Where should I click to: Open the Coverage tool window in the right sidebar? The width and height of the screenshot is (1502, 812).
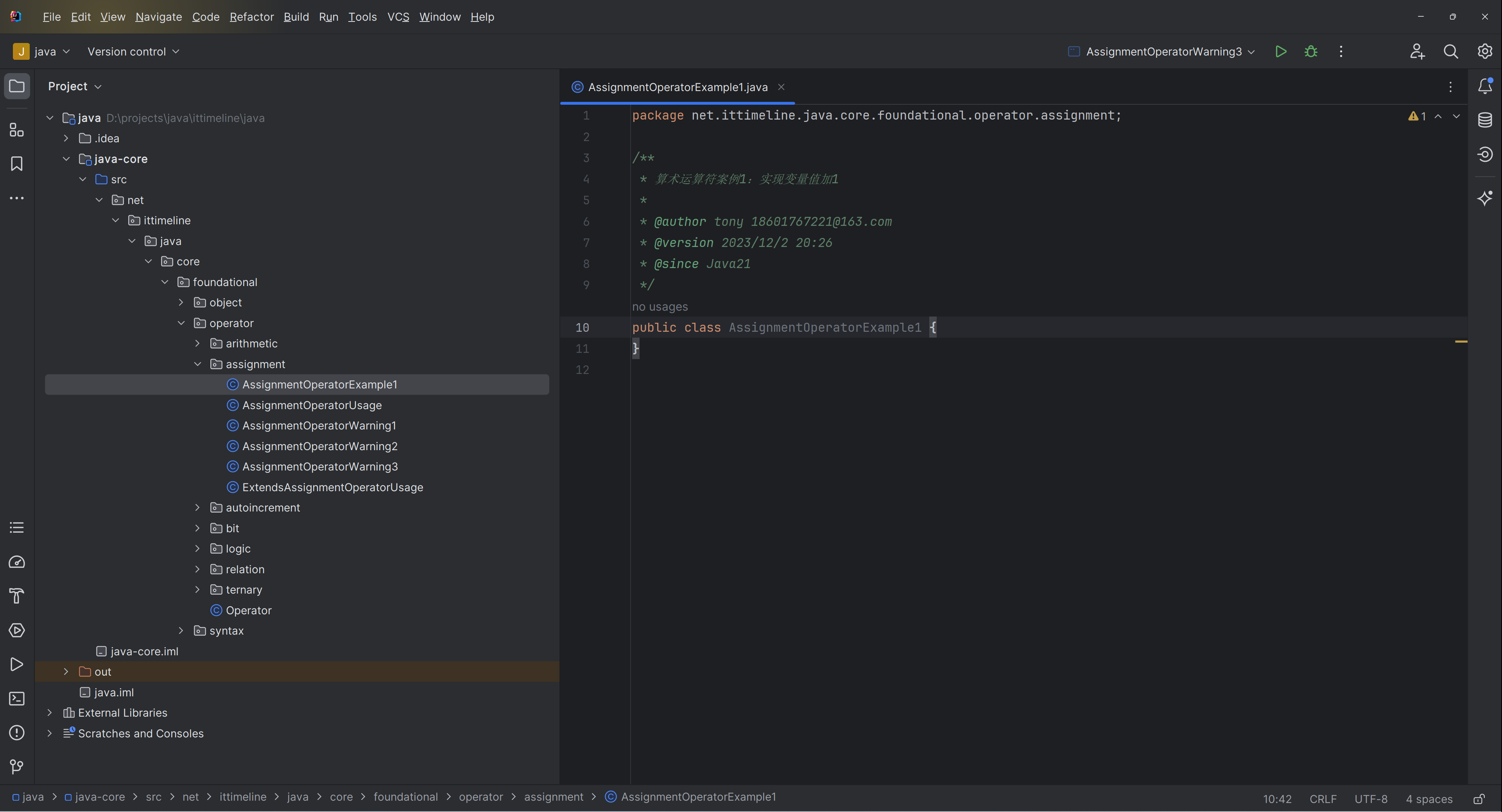point(1485,154)
